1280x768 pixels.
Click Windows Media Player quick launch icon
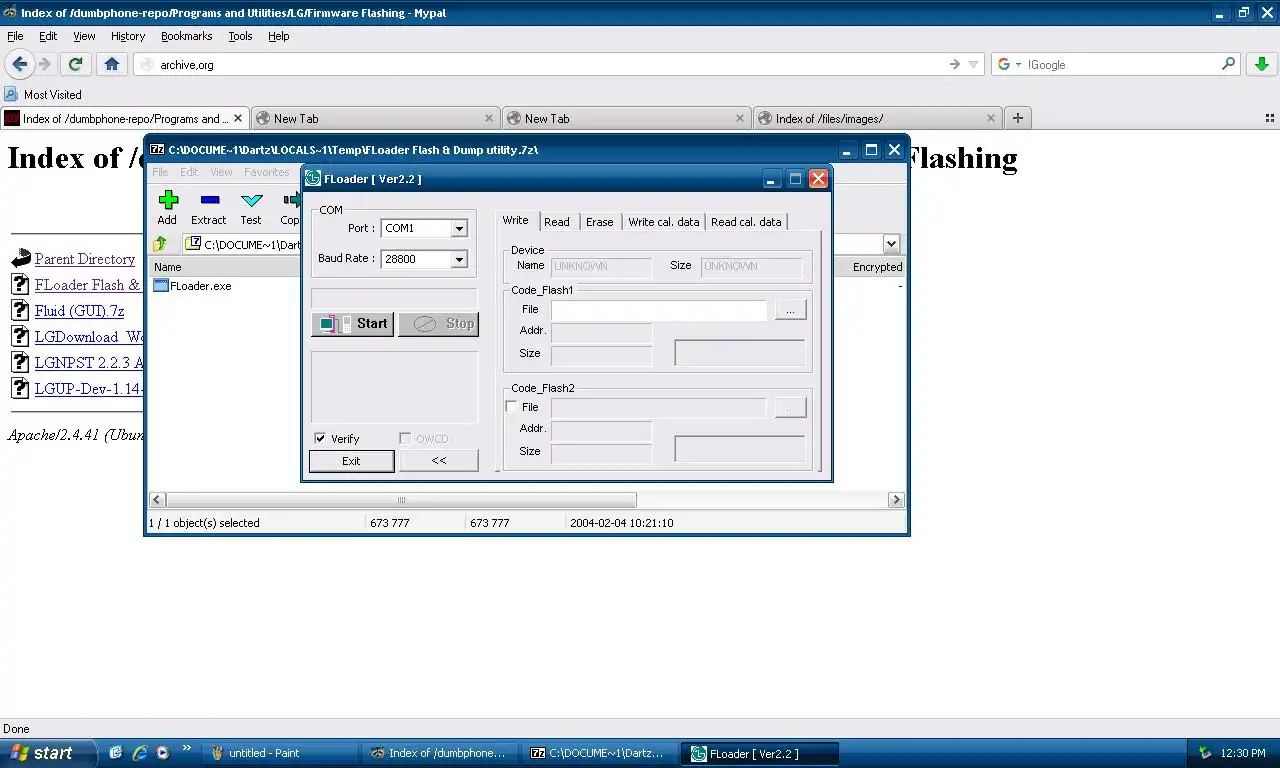(x=163, y=753)
